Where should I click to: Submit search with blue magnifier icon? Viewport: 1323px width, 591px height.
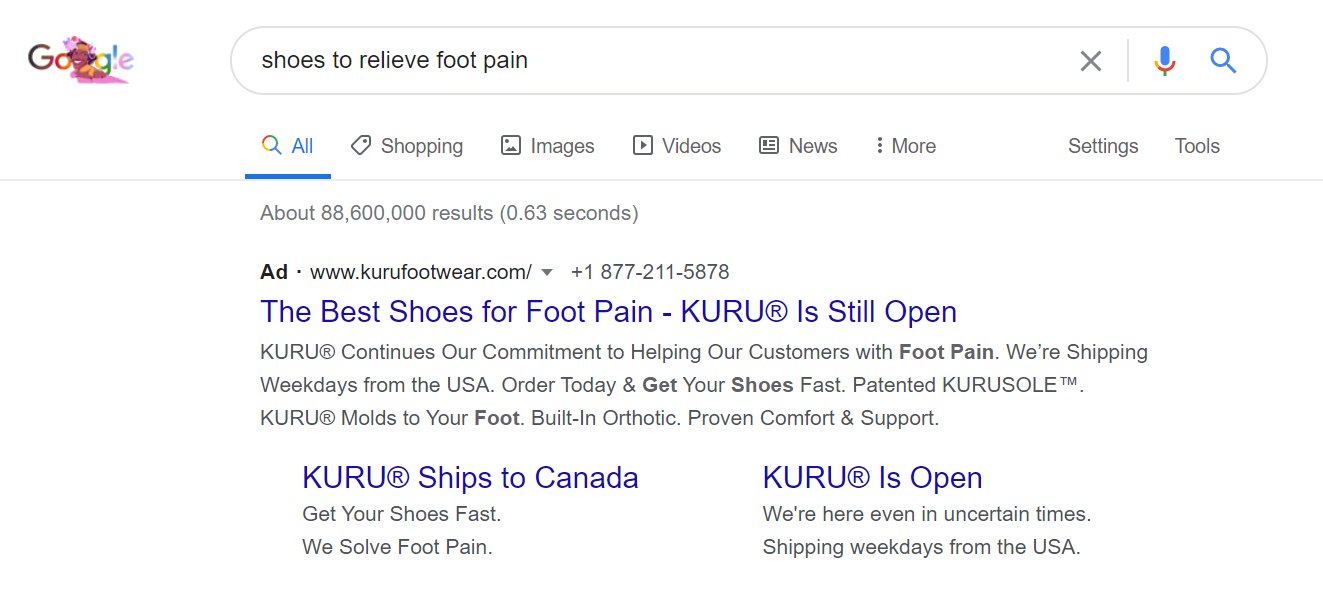coord(1223,61)
